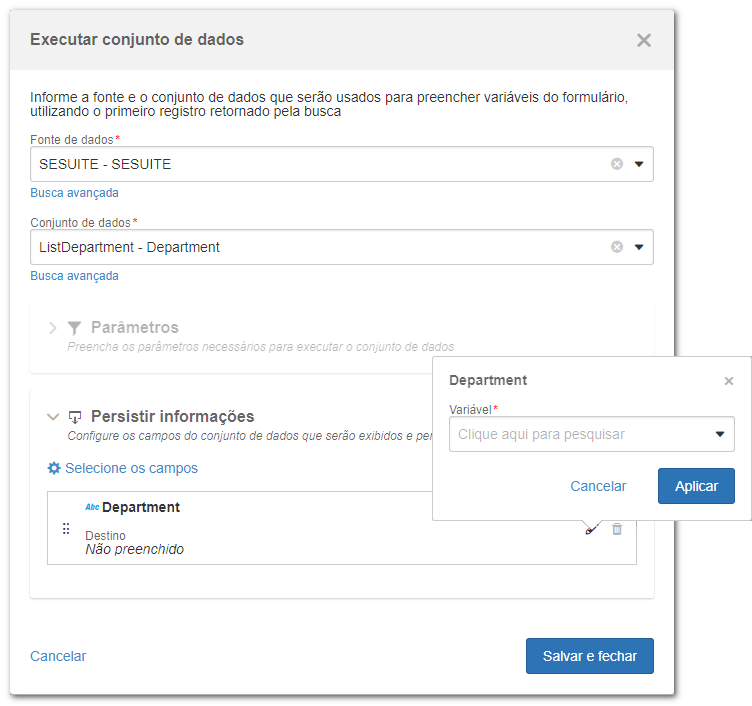Screen dimensions: 752x706
Task: Click the Abc text type icon of Department
Action: 92,507
